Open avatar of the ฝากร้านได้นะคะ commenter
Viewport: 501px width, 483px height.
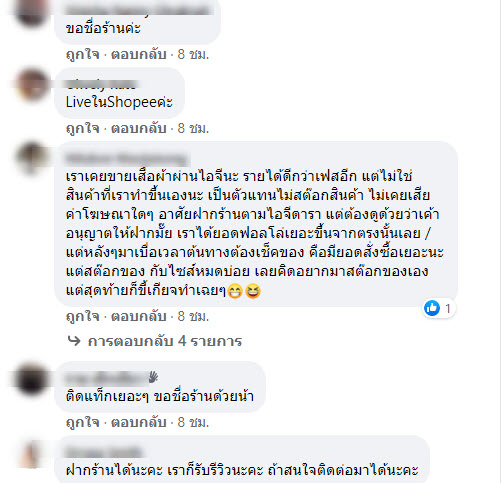pos(32,454)
